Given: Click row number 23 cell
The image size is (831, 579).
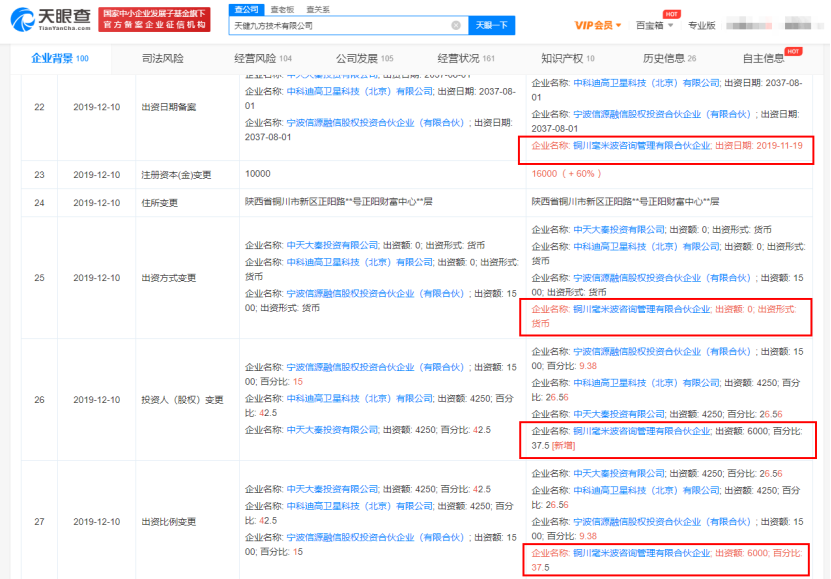Looking at the screenshot, I should (39, 175).
